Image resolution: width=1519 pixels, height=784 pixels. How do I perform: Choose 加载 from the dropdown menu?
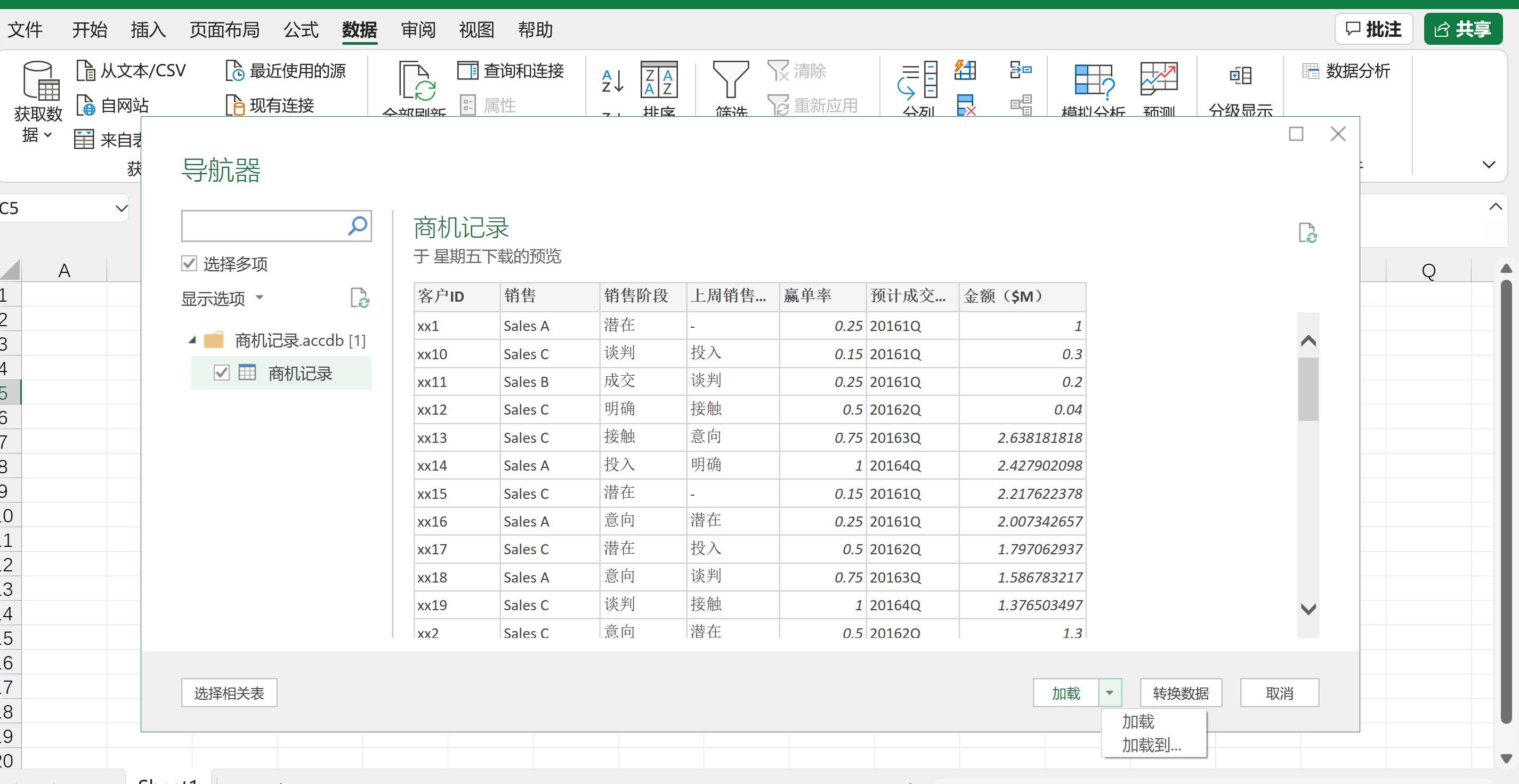point(1137,722)
